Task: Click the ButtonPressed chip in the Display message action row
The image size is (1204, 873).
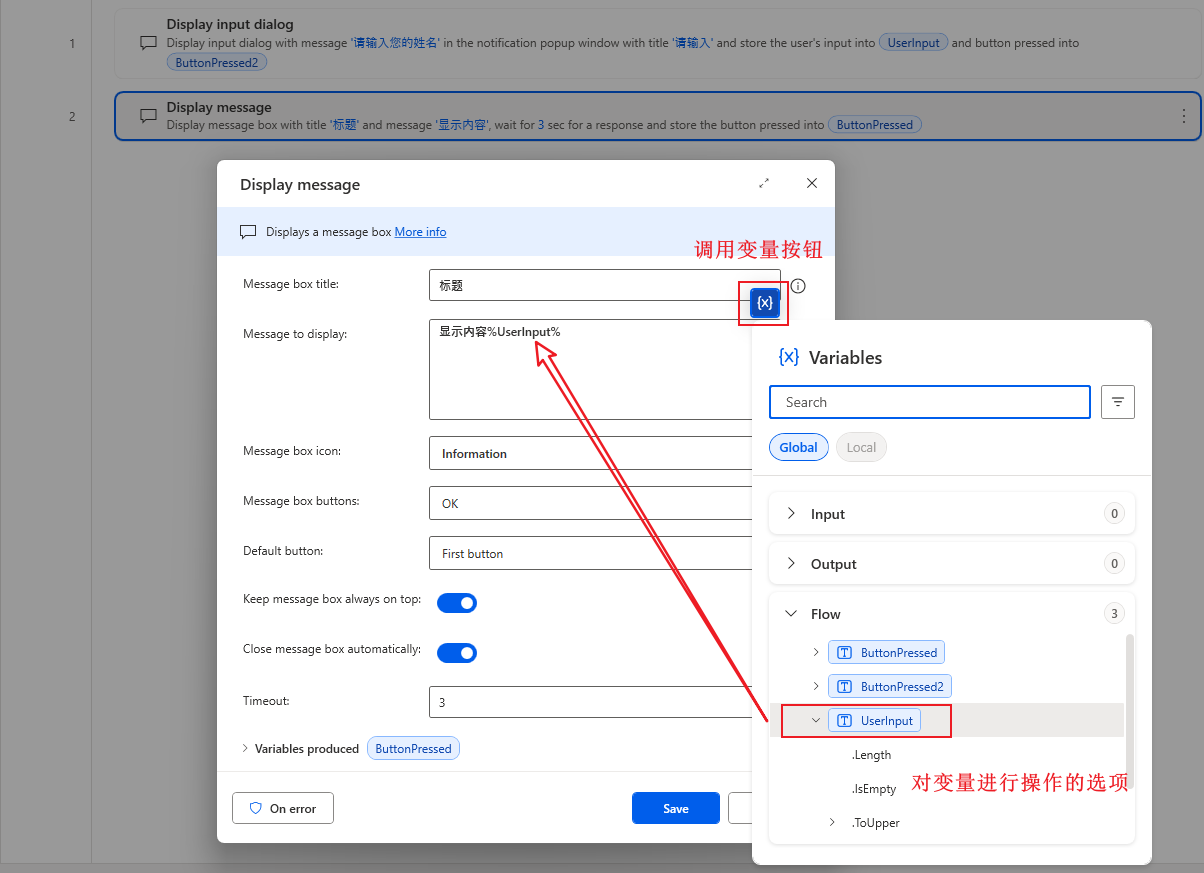Action: point(875,125)
